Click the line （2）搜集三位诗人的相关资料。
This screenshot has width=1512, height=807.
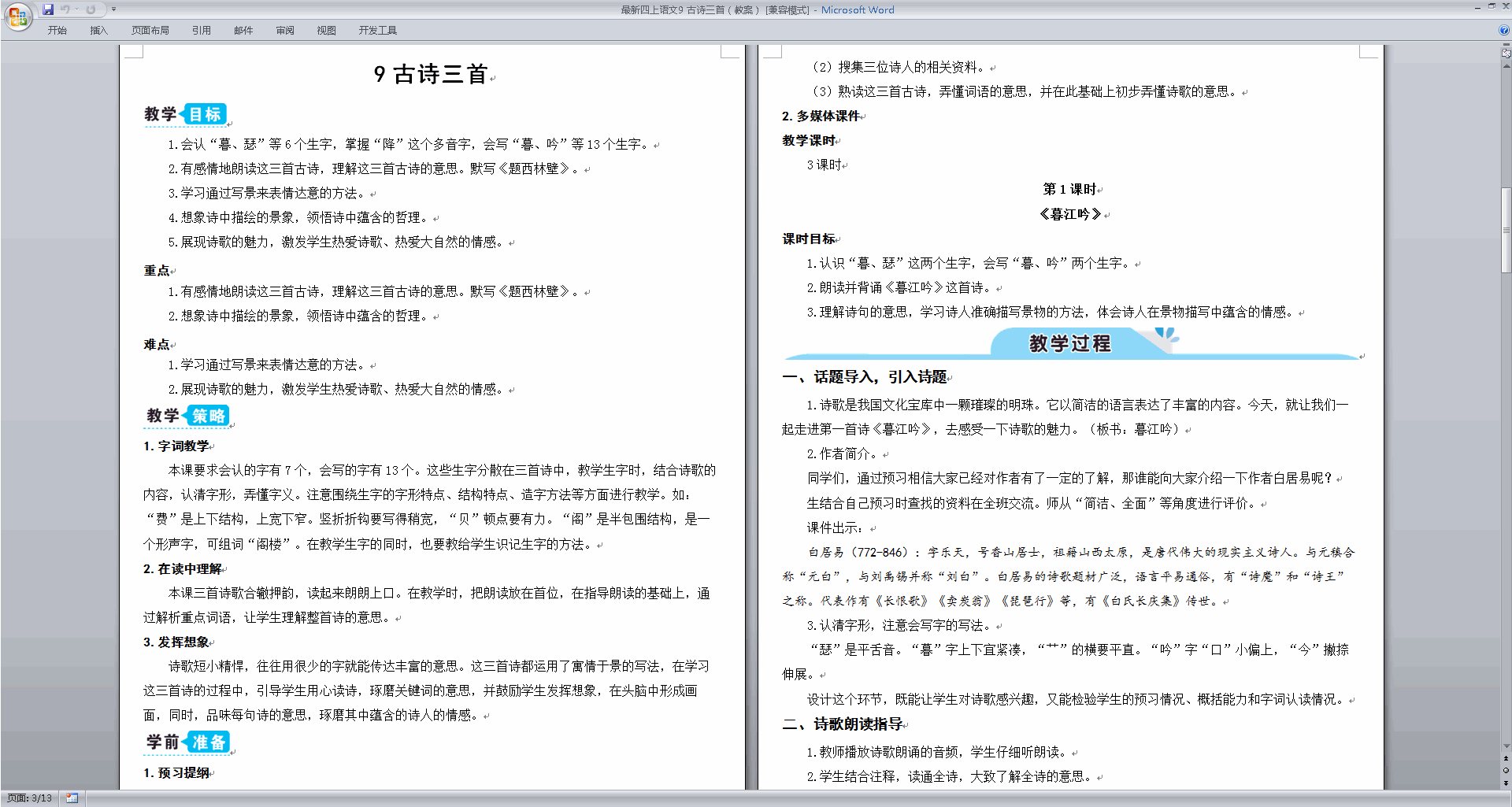(898, 67)
